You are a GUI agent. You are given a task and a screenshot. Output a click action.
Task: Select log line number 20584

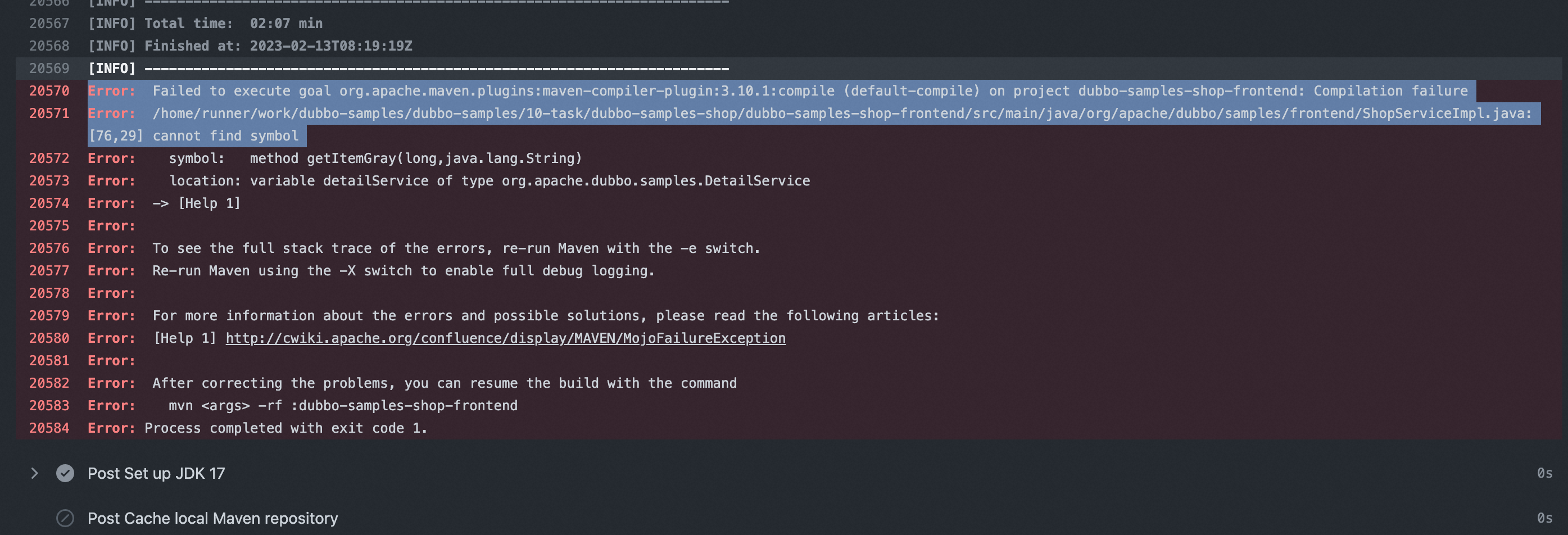pos(49,428)
